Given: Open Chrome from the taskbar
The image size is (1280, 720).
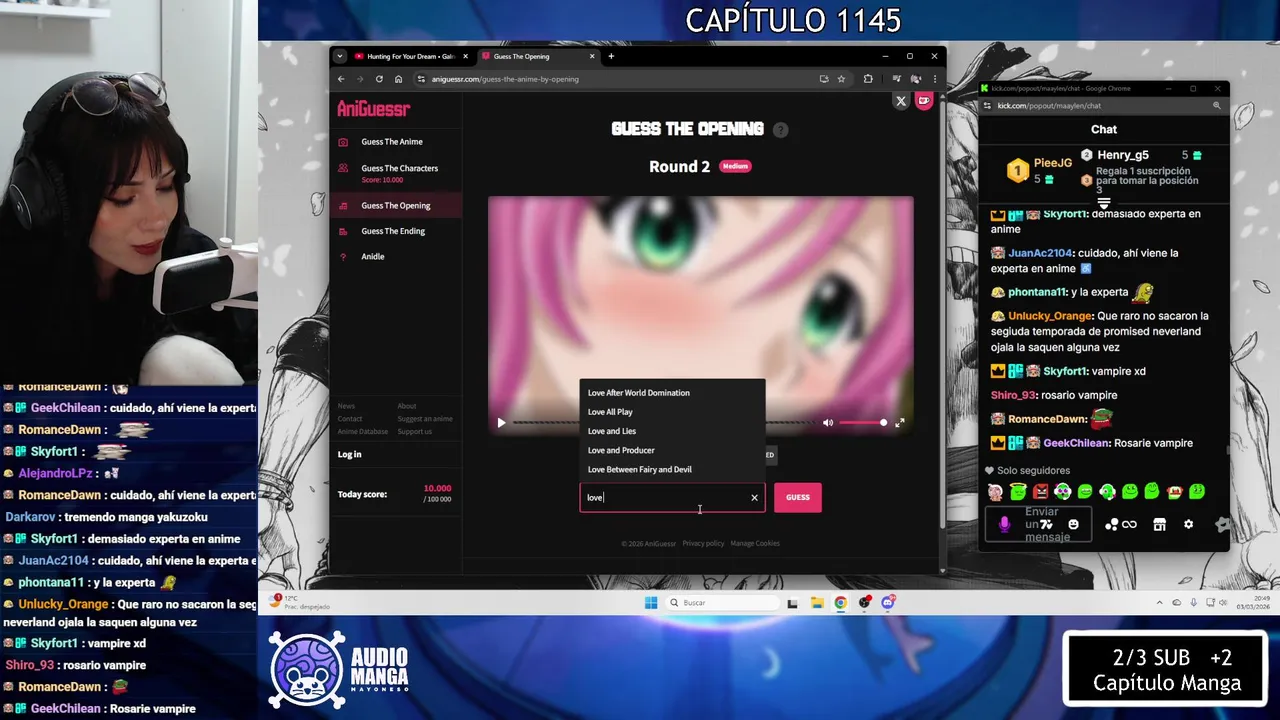Looking at the screenshot, I should (840, 602).
